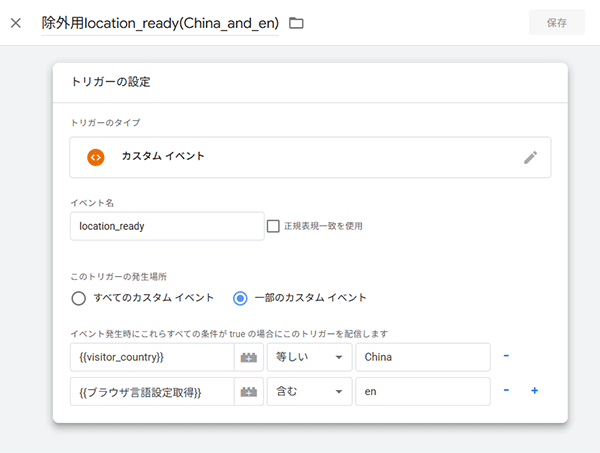The width and height of the screenshot is (600, 453).
Task: Open the 等しい operator dropdown
Action: pyautogui.click(x=309, y=357)
